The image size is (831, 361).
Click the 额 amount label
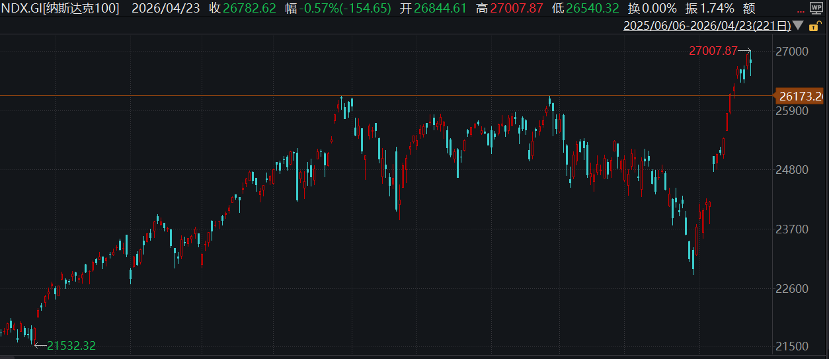749,8
